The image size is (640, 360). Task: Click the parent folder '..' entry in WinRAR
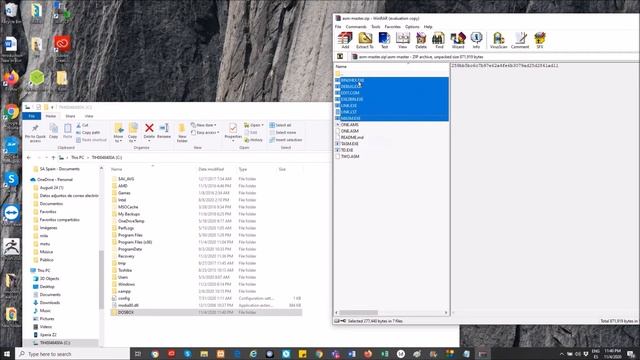point(339,73)
